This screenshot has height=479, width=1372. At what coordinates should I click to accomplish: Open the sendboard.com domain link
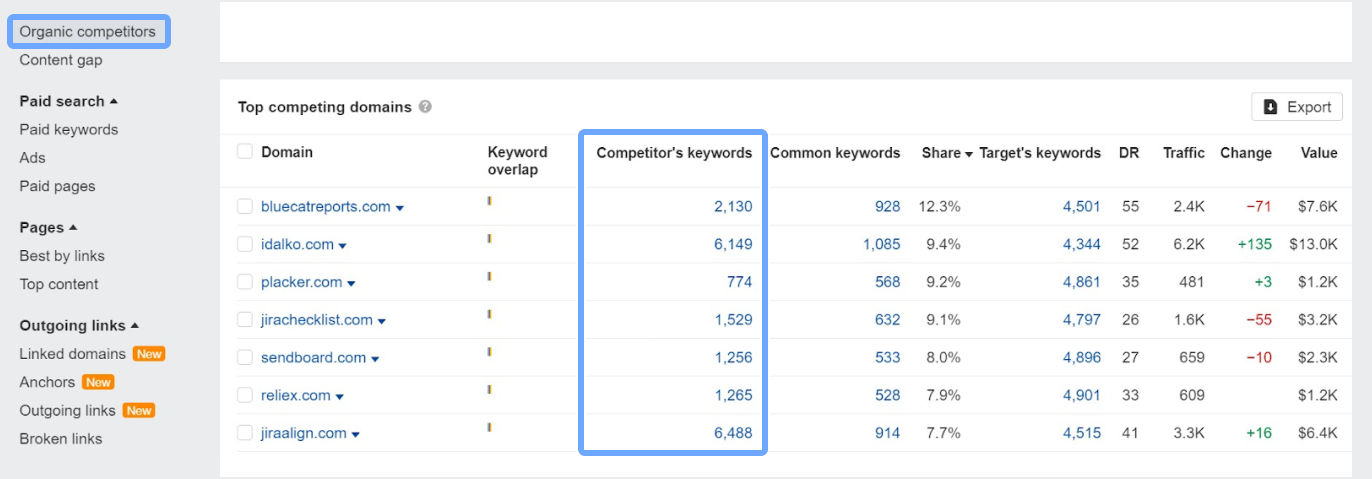click(x=313, y=358)
